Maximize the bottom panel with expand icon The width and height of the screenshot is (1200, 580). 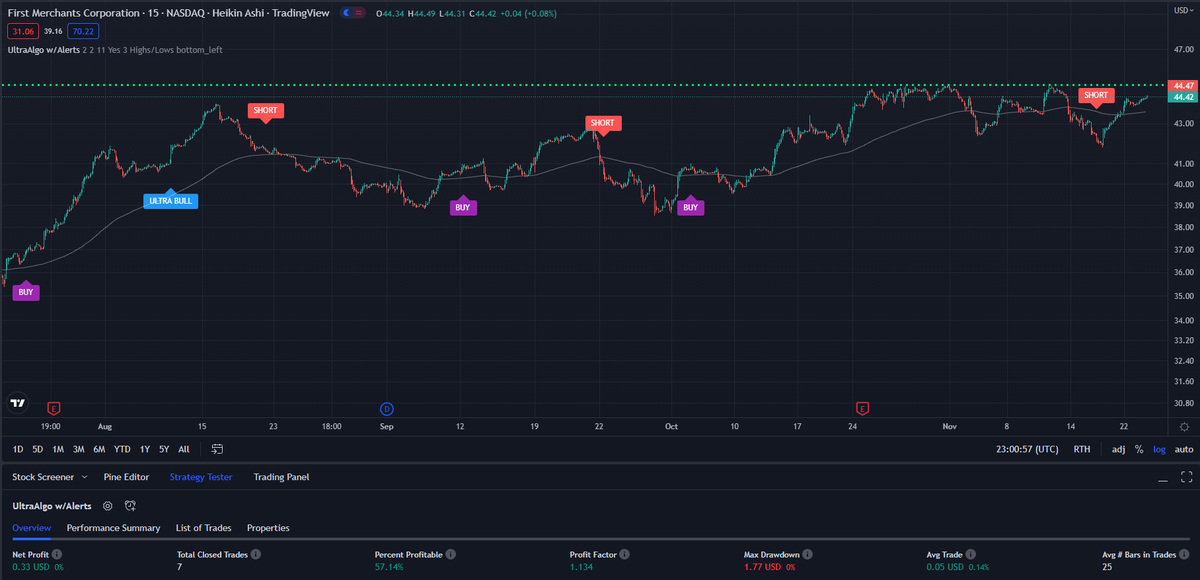coord(1187,477)
